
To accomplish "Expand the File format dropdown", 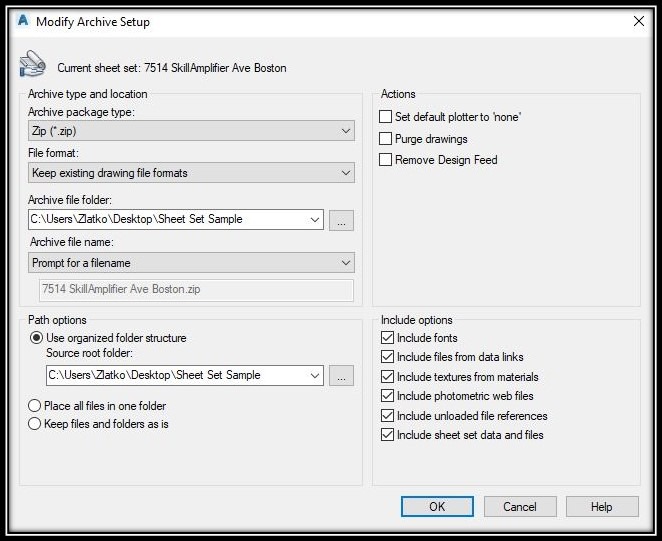I will point(191,173).
